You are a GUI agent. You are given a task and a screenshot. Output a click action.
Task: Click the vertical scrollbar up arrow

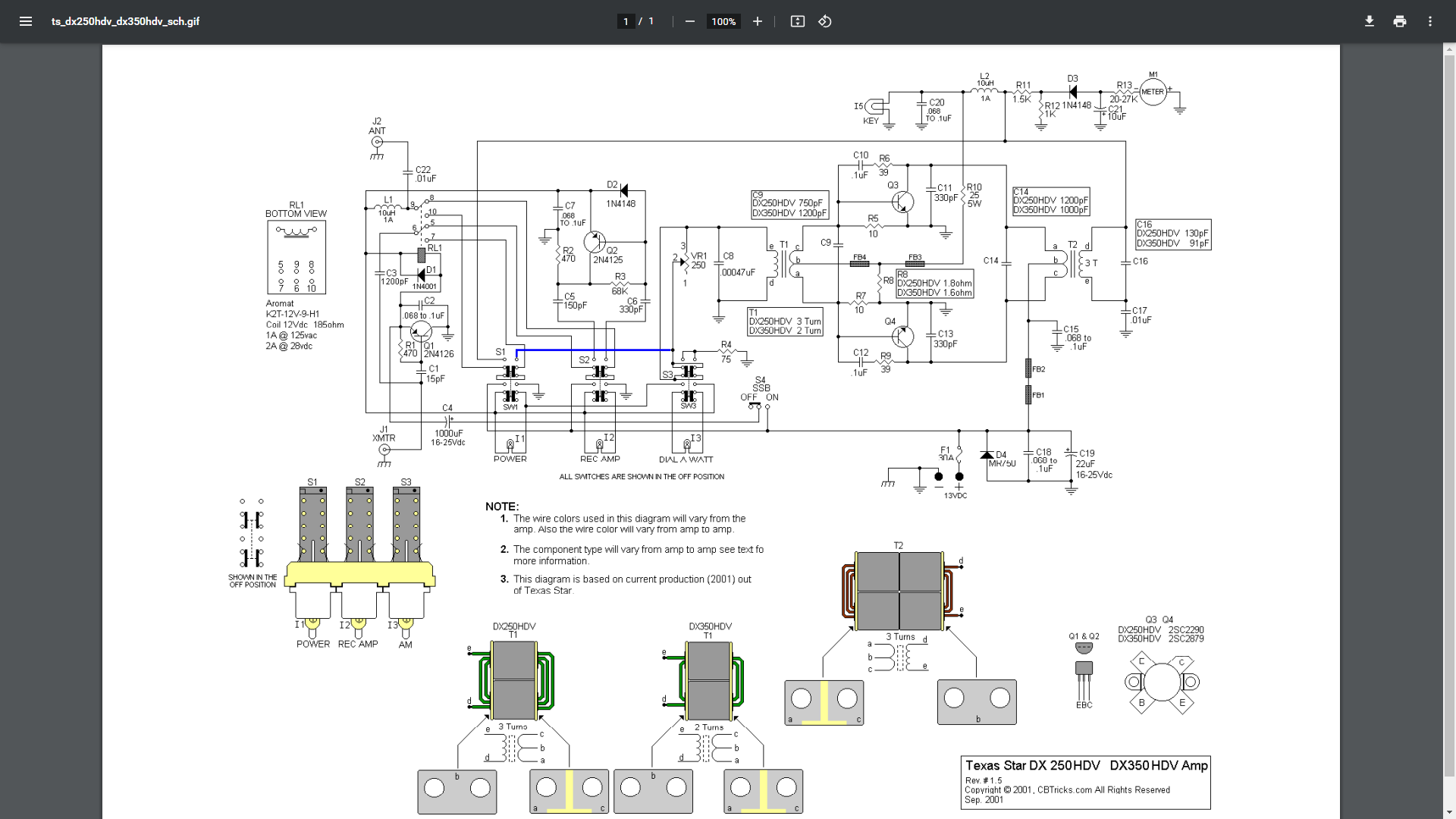click(x=1449, y=50)
